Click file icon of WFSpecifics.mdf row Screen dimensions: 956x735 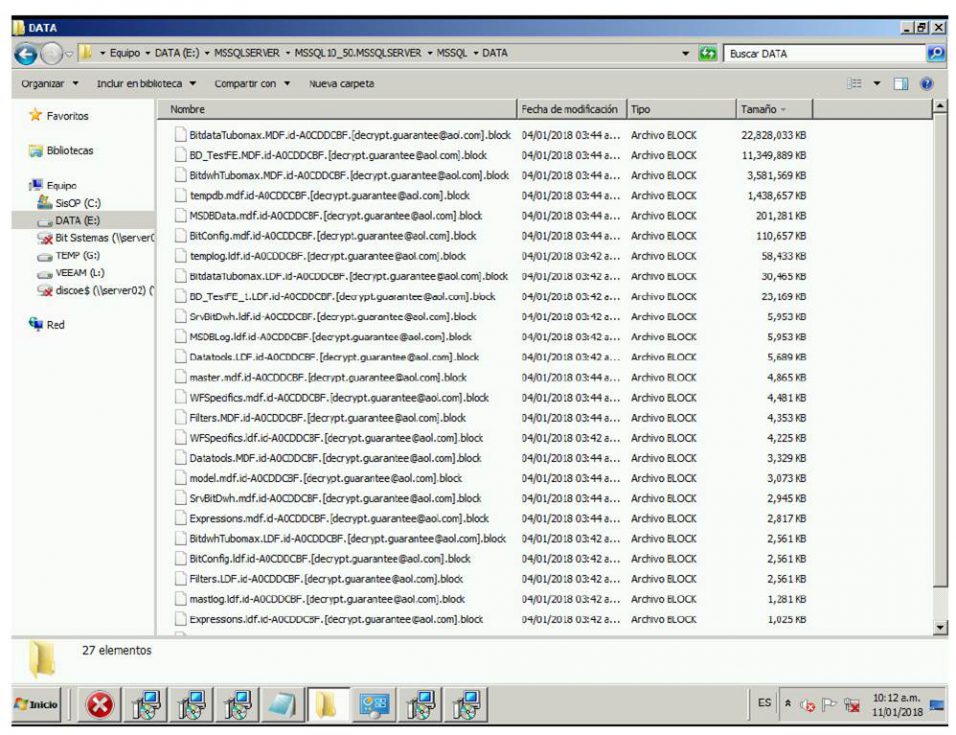[x=180, y=397]
